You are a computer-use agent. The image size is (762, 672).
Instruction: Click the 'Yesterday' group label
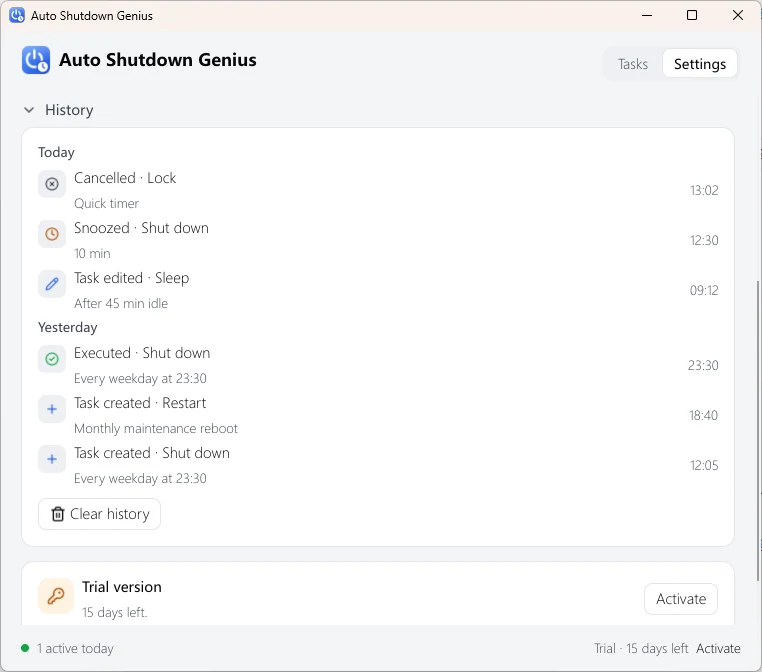pyautogui.click(x=68, y=327)
